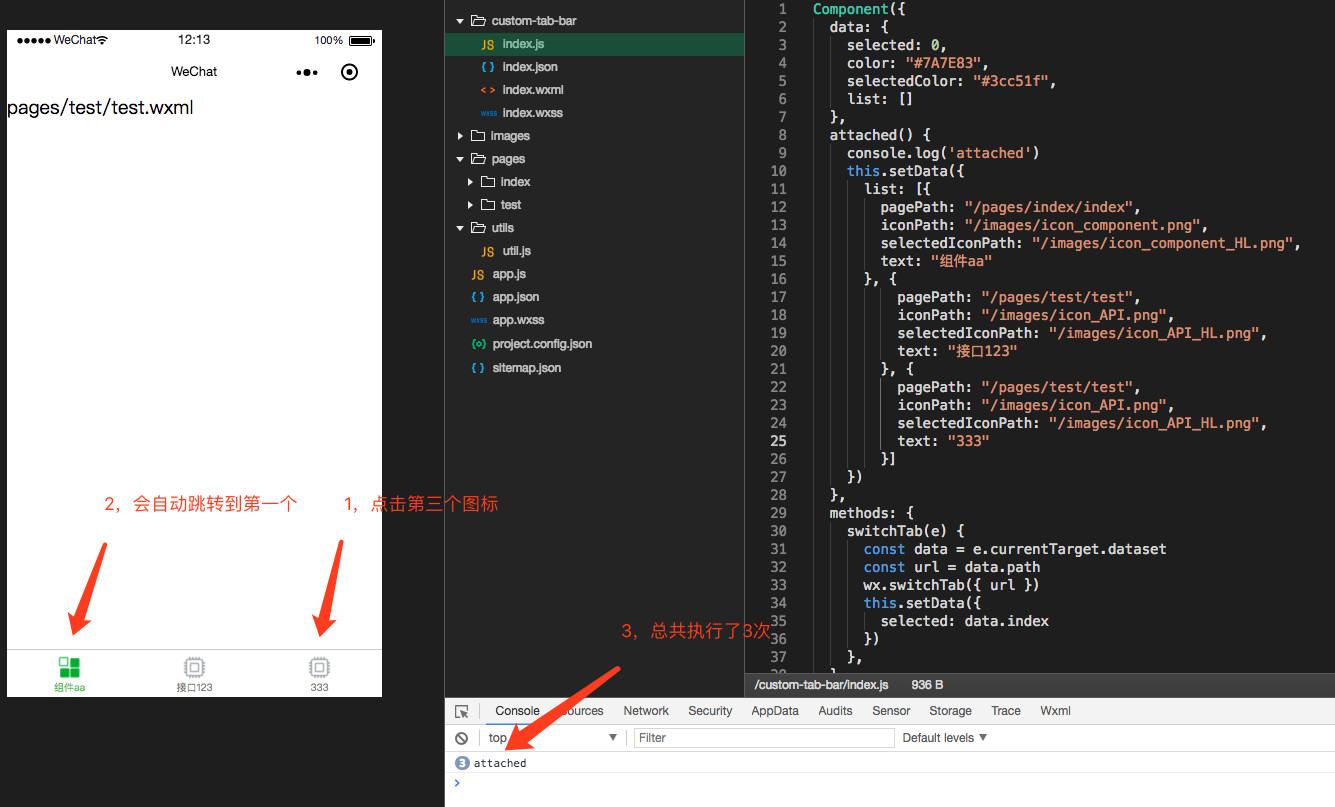
Task: Click the pages folder icon
Action: tap(478, 159)
